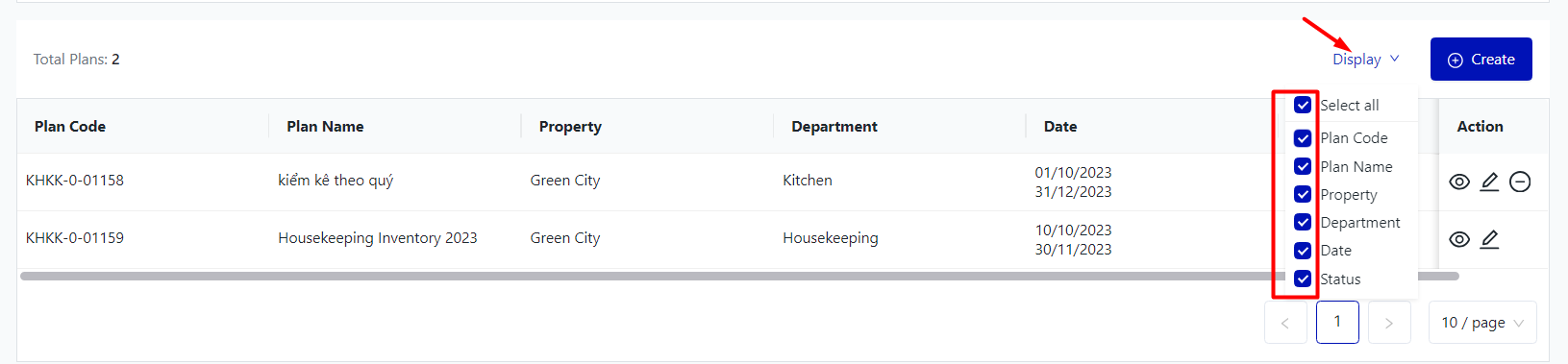
Task: Toggle the Plan Code column checkbox
Action: coord(1303,137)
